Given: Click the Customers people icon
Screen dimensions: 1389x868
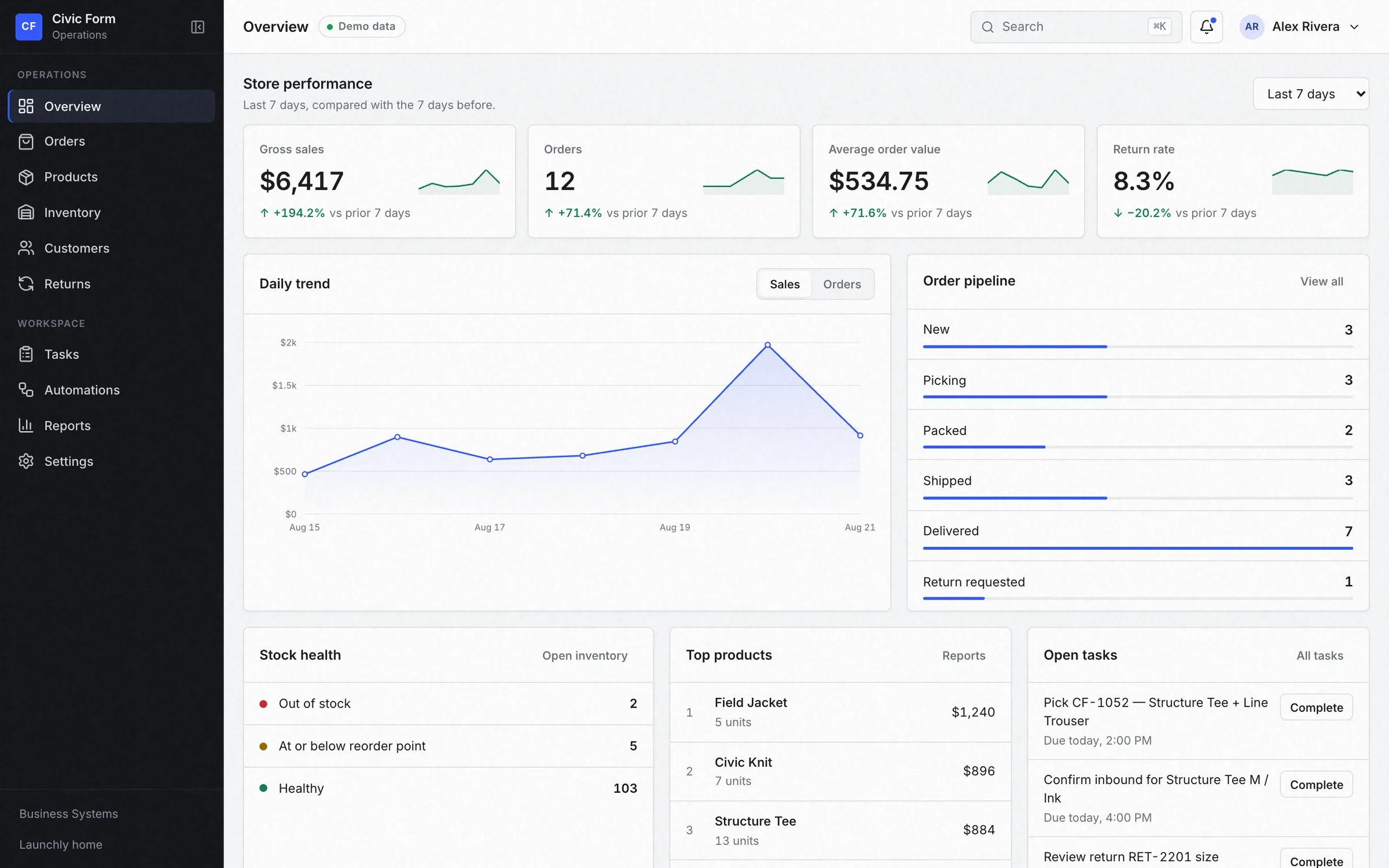Looking at the screenshot, I should 26,248.
